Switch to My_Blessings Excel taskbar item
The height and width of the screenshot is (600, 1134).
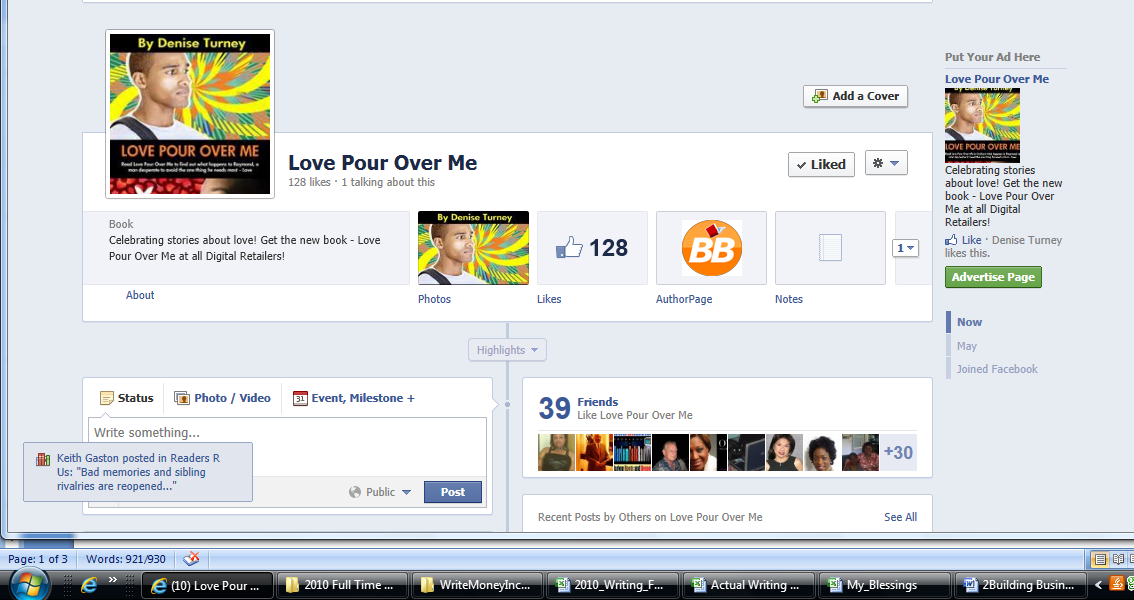pyautogui.click(x=884, y=585)
